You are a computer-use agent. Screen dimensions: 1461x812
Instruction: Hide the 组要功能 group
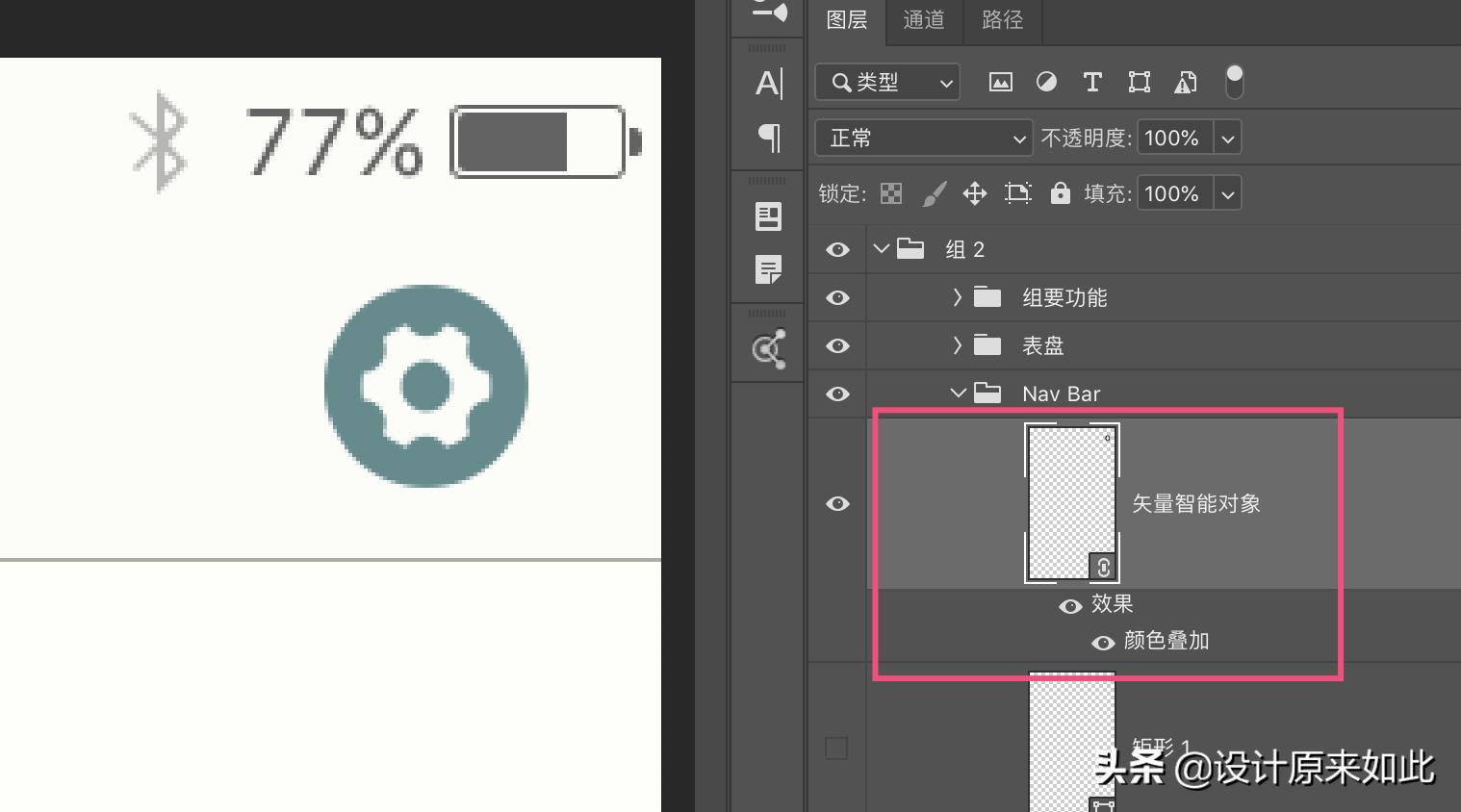click(837, 298)
